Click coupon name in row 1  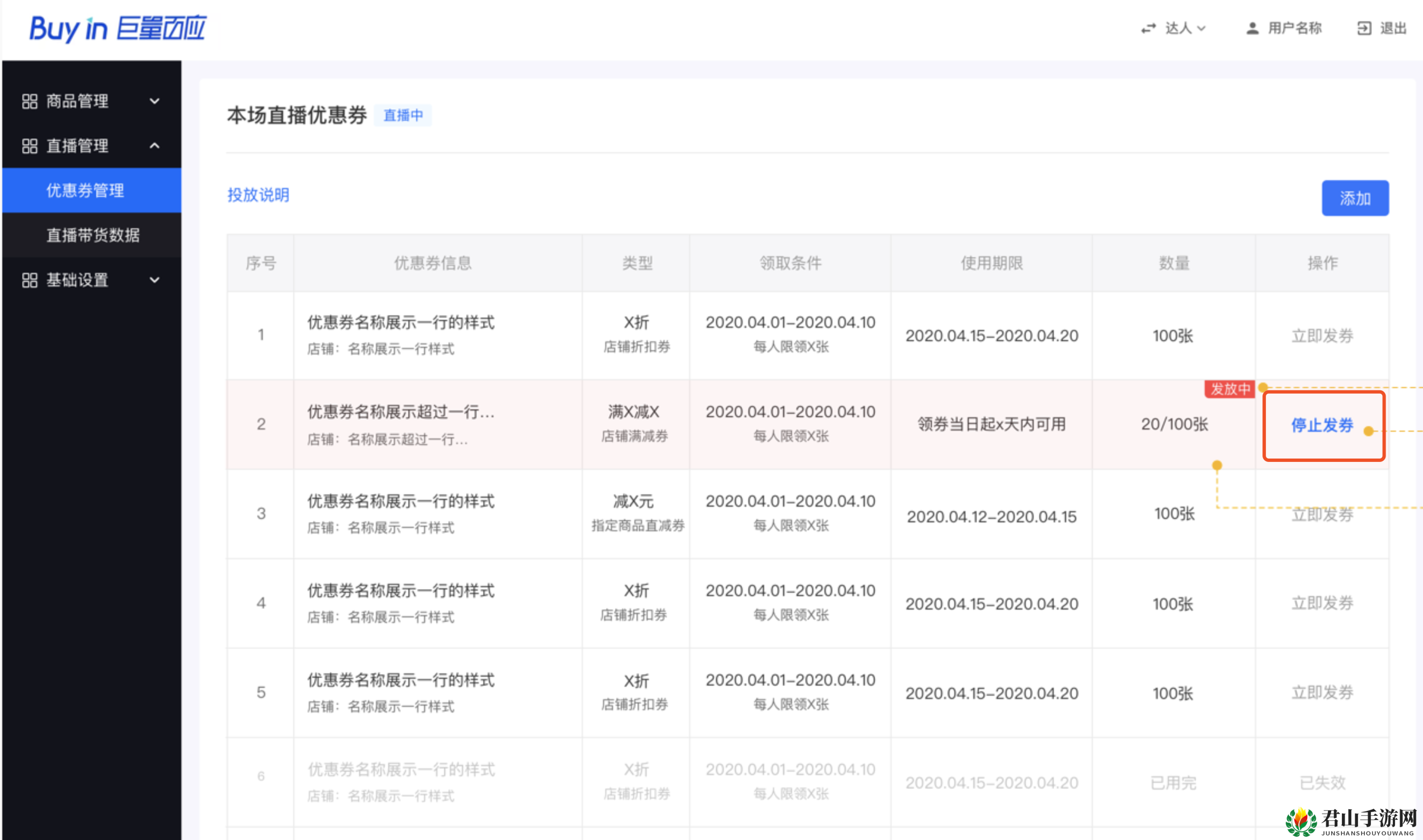(400, 323)
